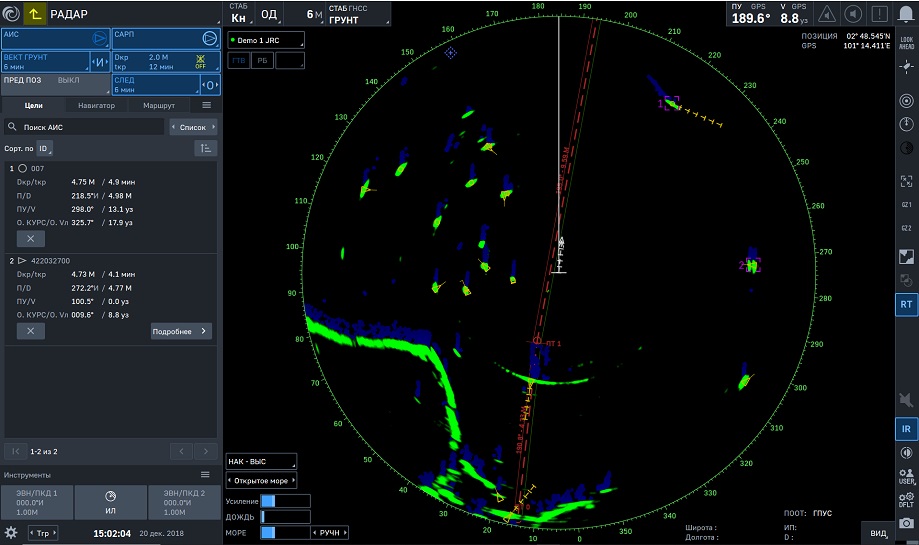Click the GZ1 guard zone icon
The image size is (919, 545).
906,204
